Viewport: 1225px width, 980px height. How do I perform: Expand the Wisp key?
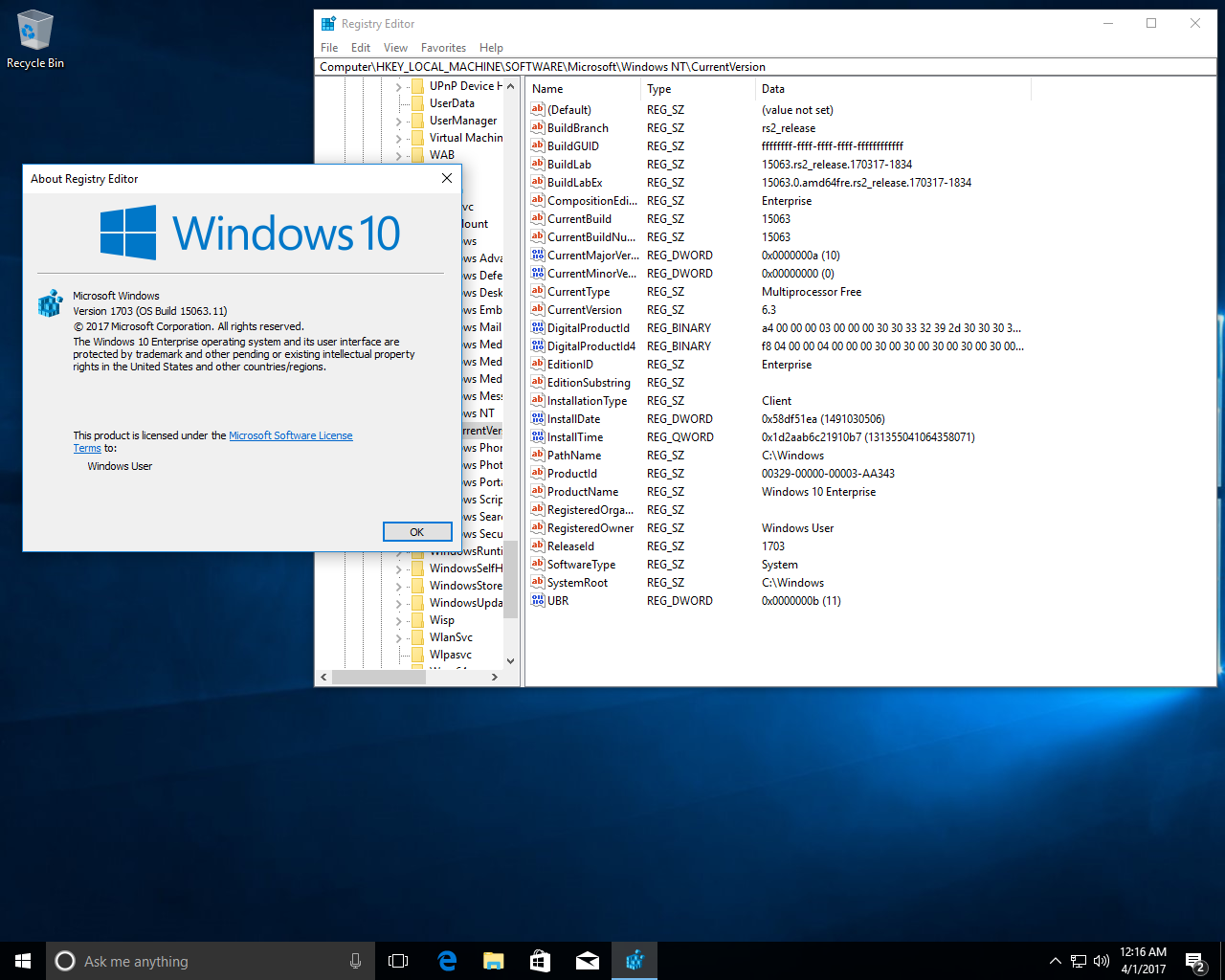(399, 620)
